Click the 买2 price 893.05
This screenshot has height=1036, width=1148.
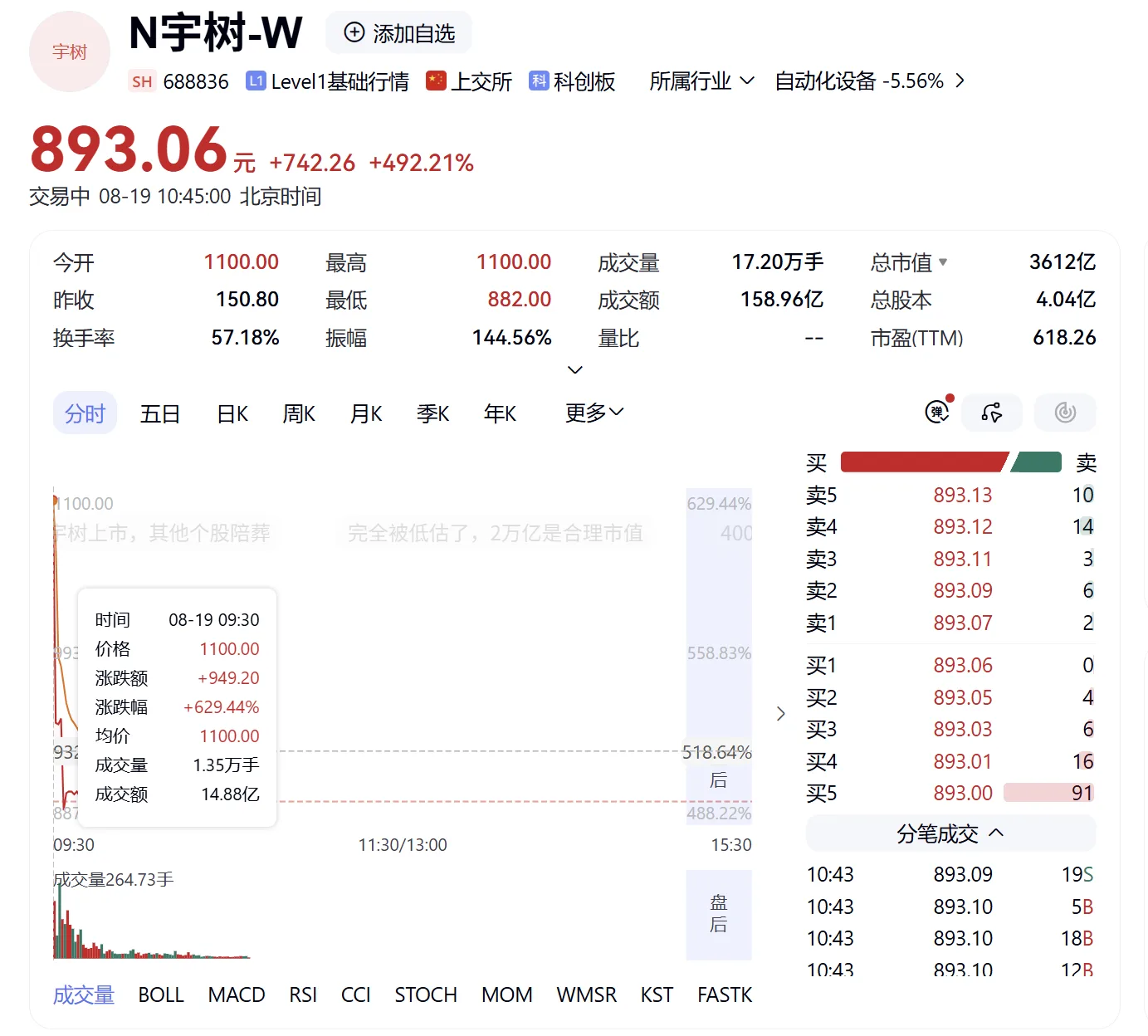coord(962,697)
